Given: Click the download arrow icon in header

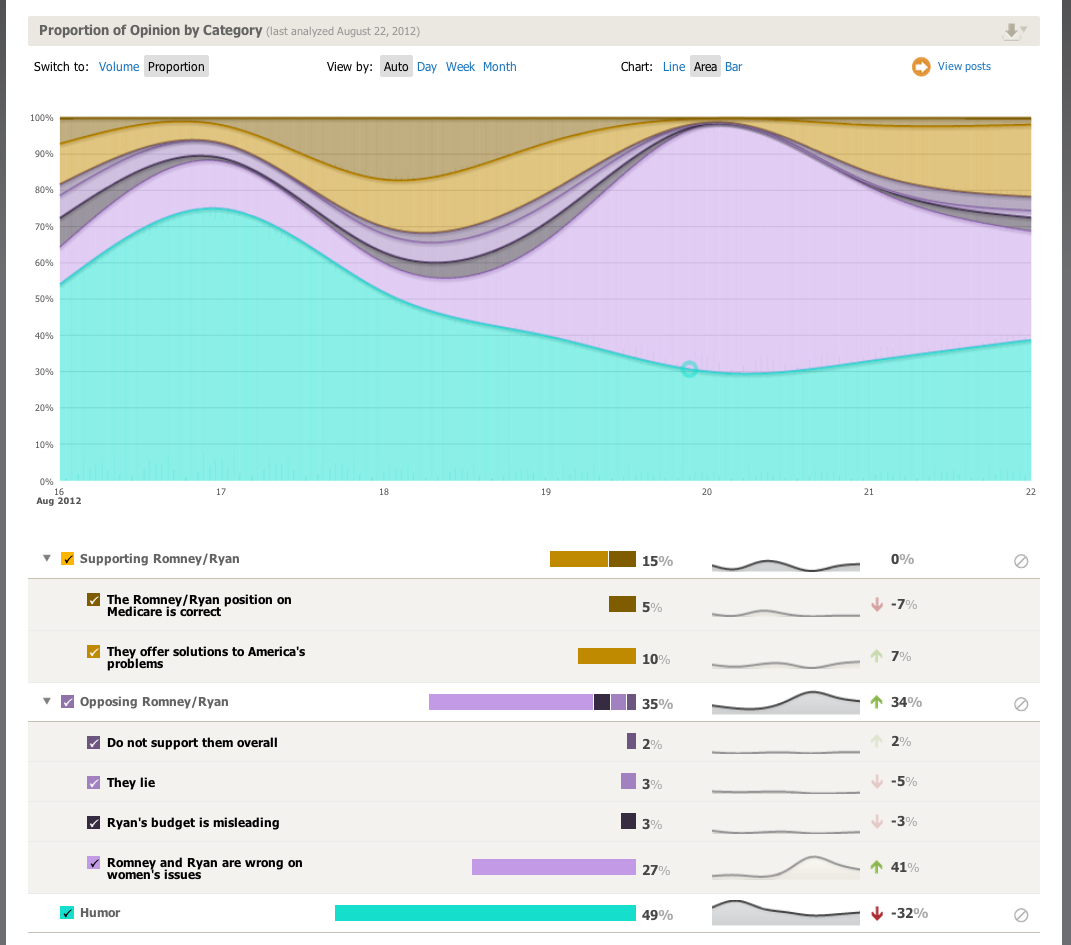Looking at the screenshot, I should [1013, 31].
